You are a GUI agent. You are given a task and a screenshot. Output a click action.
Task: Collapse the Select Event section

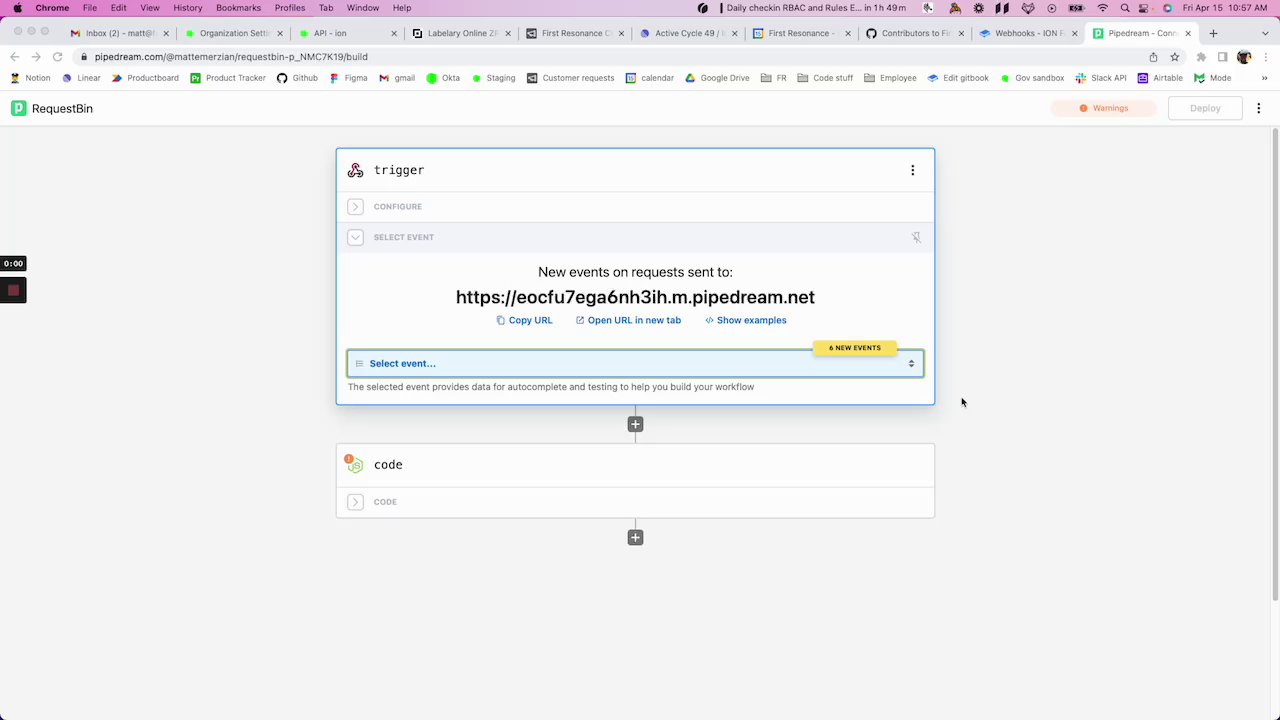[x=355, y=237]
